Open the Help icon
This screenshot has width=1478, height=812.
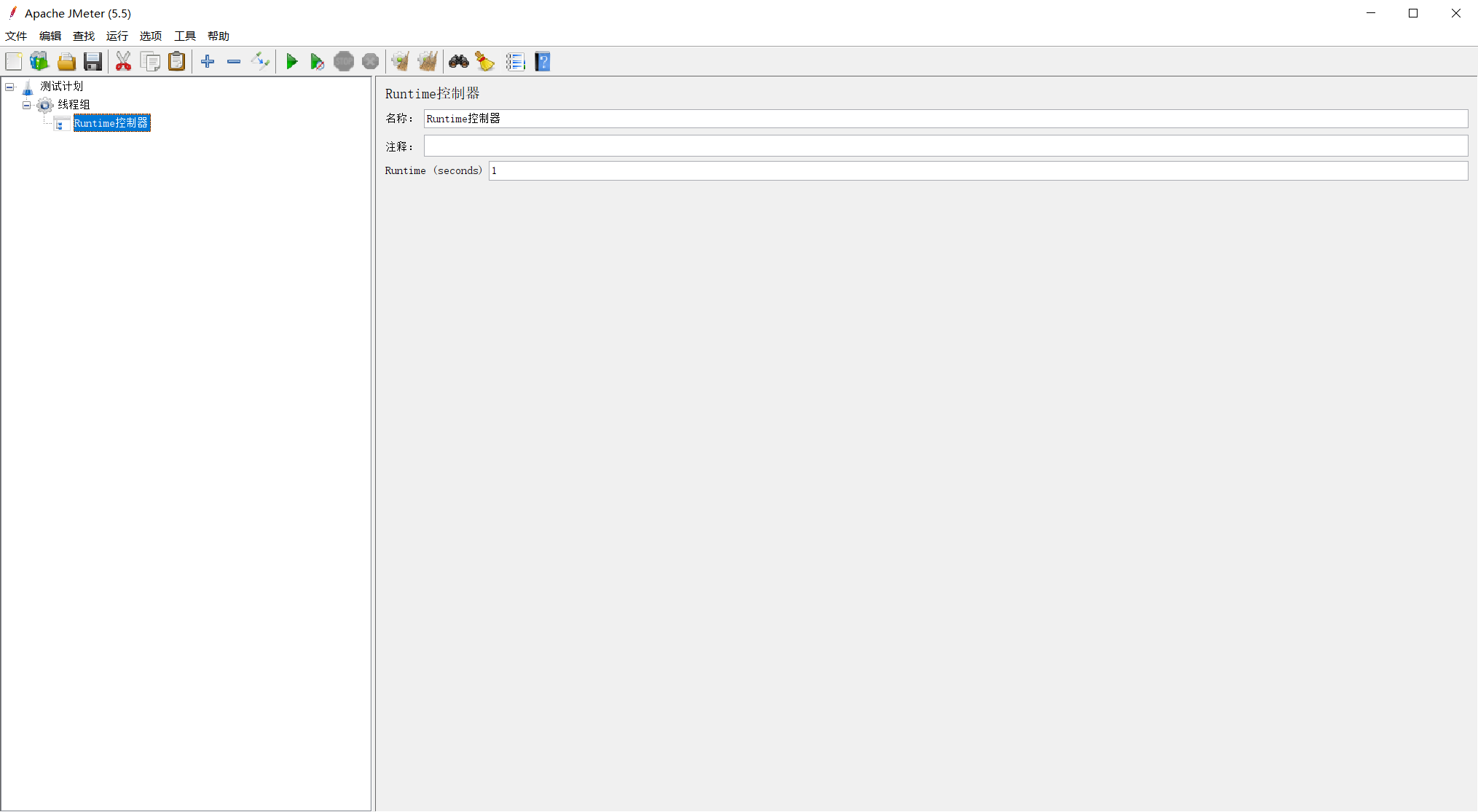543,62
